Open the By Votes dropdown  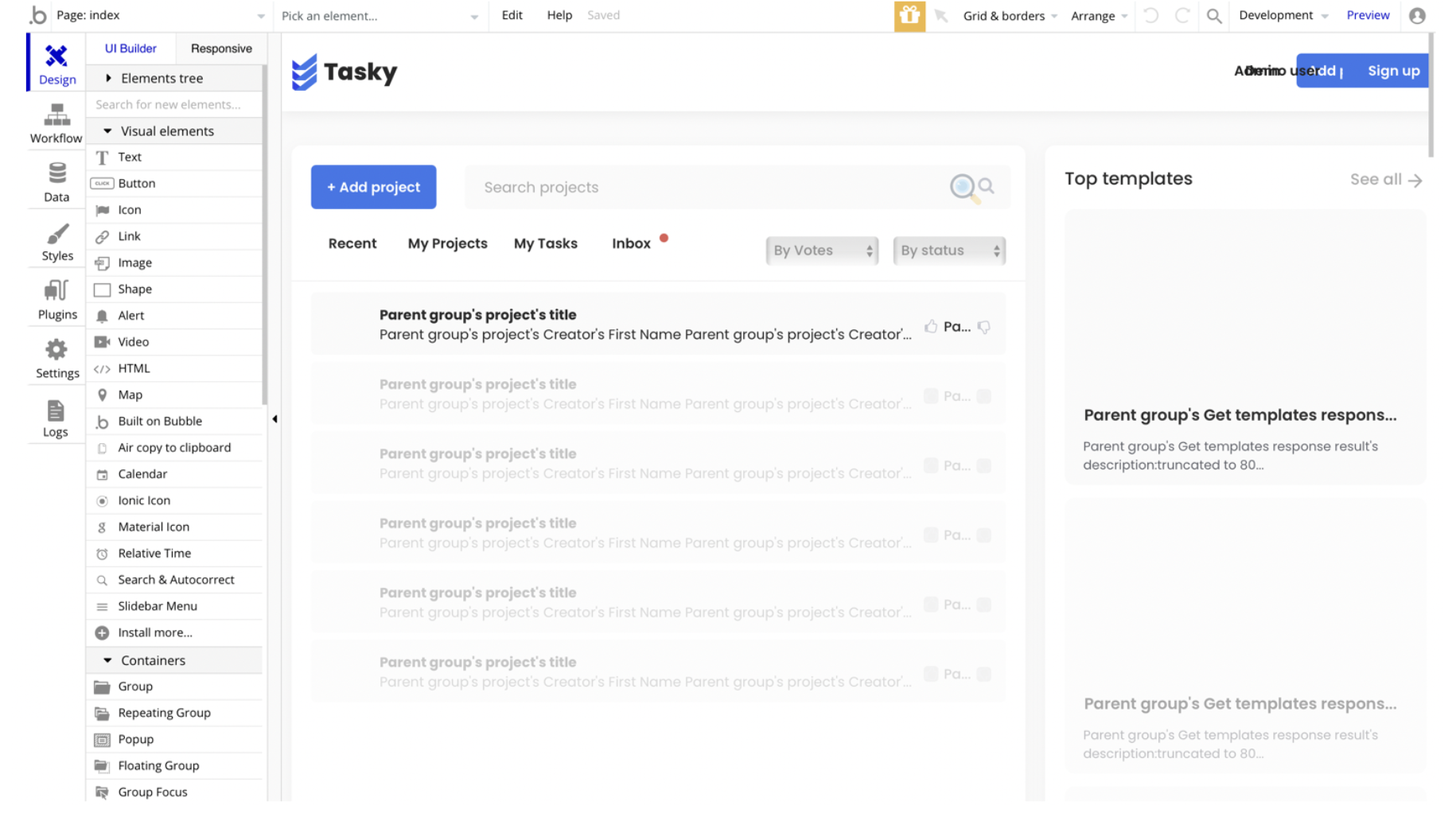point(822,251)
